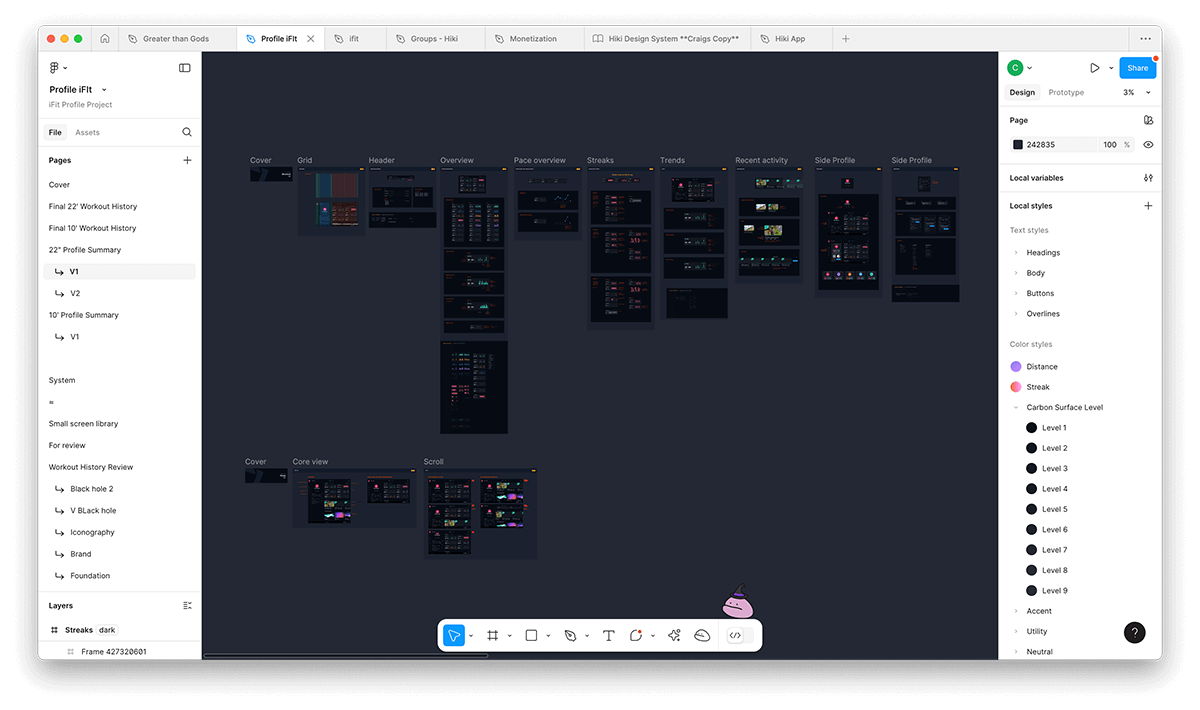Open the Hiki Design System tab
This screenshot has height=710, width=1200.
coord(666,39)
